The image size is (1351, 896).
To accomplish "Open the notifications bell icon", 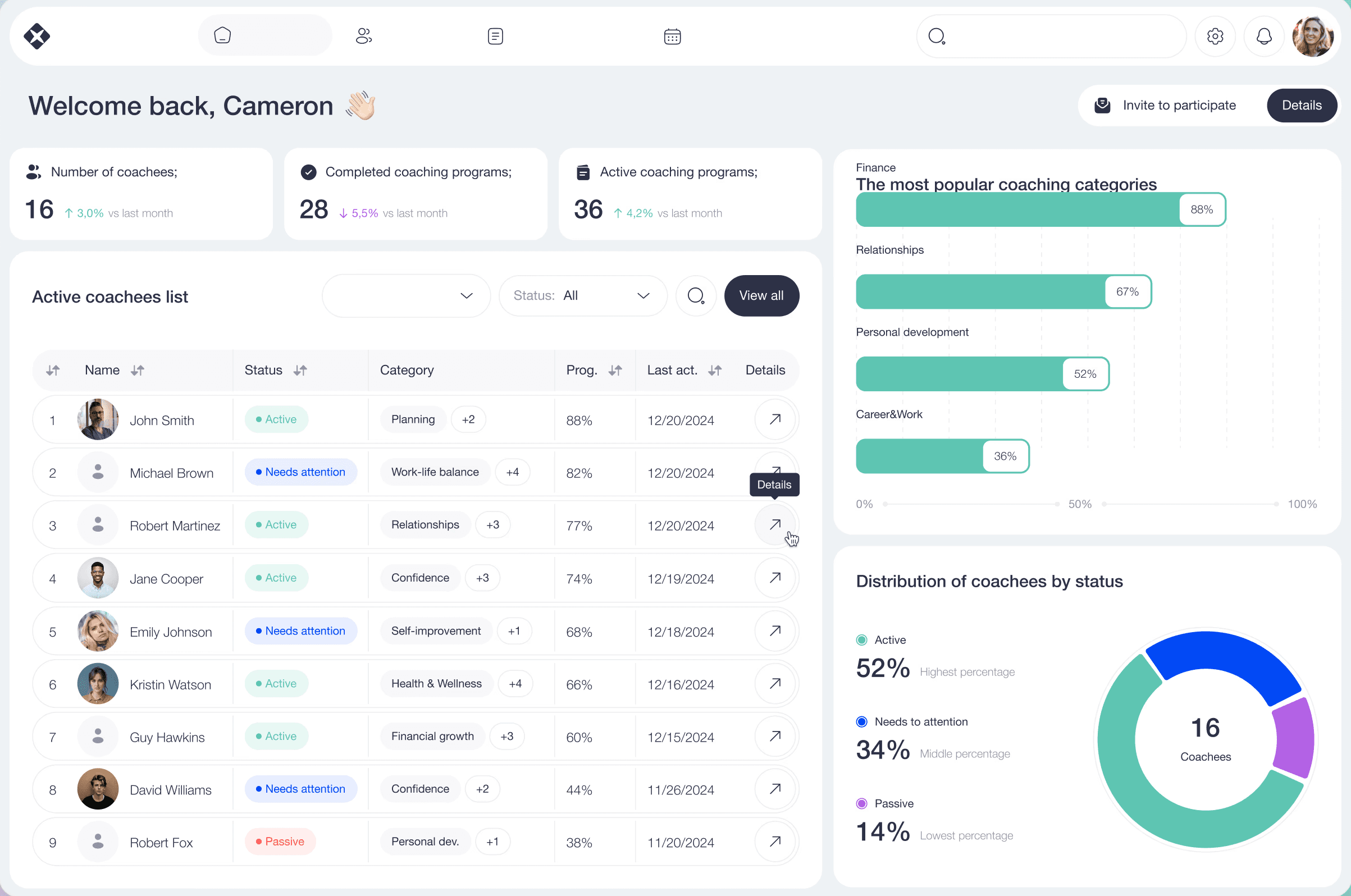I will [1263, 36].
